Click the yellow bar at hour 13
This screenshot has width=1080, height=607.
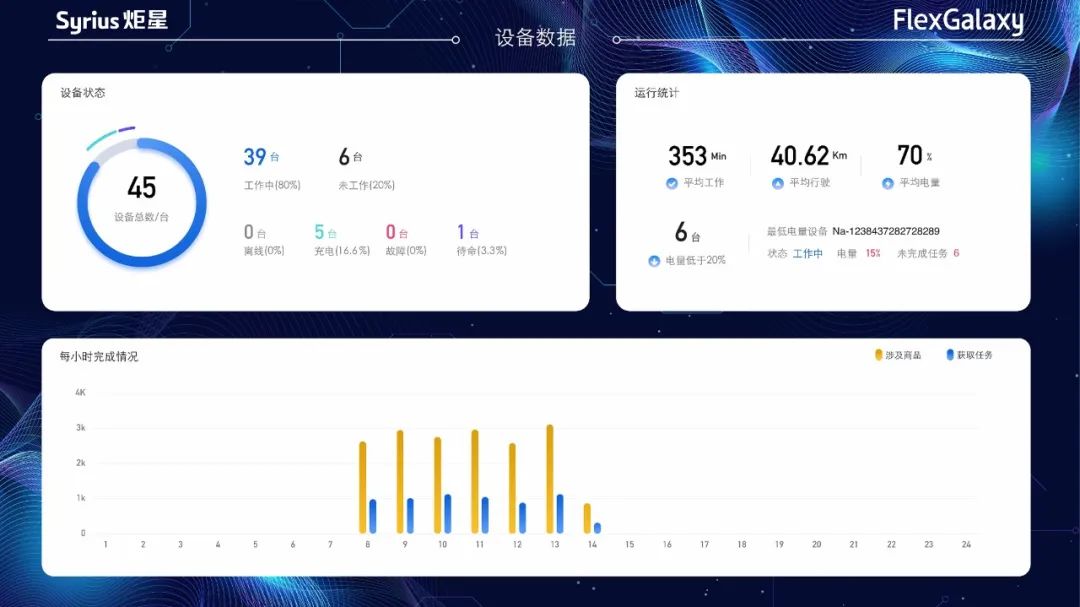tap(549, 479)
